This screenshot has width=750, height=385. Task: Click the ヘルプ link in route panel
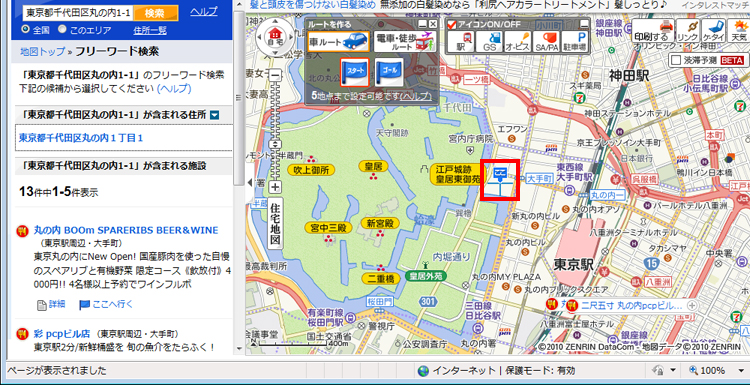416,96
